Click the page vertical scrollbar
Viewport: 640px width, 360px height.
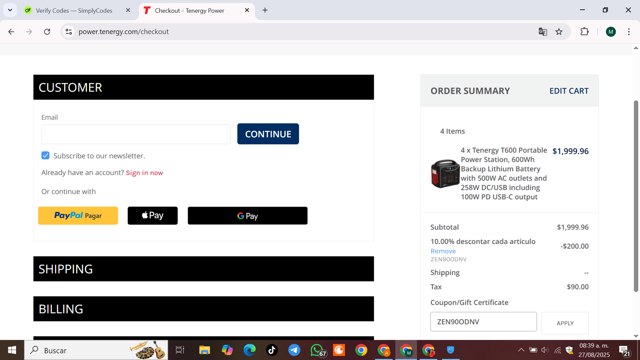click(636, 196)
